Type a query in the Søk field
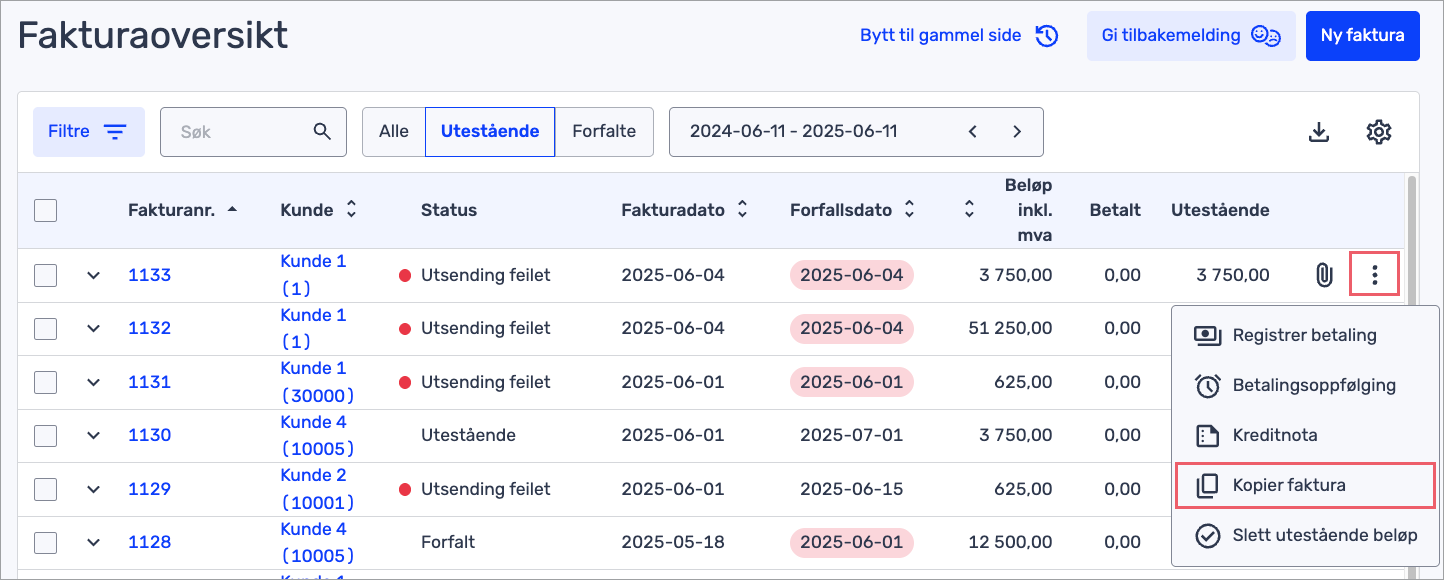 coord(240,131)
